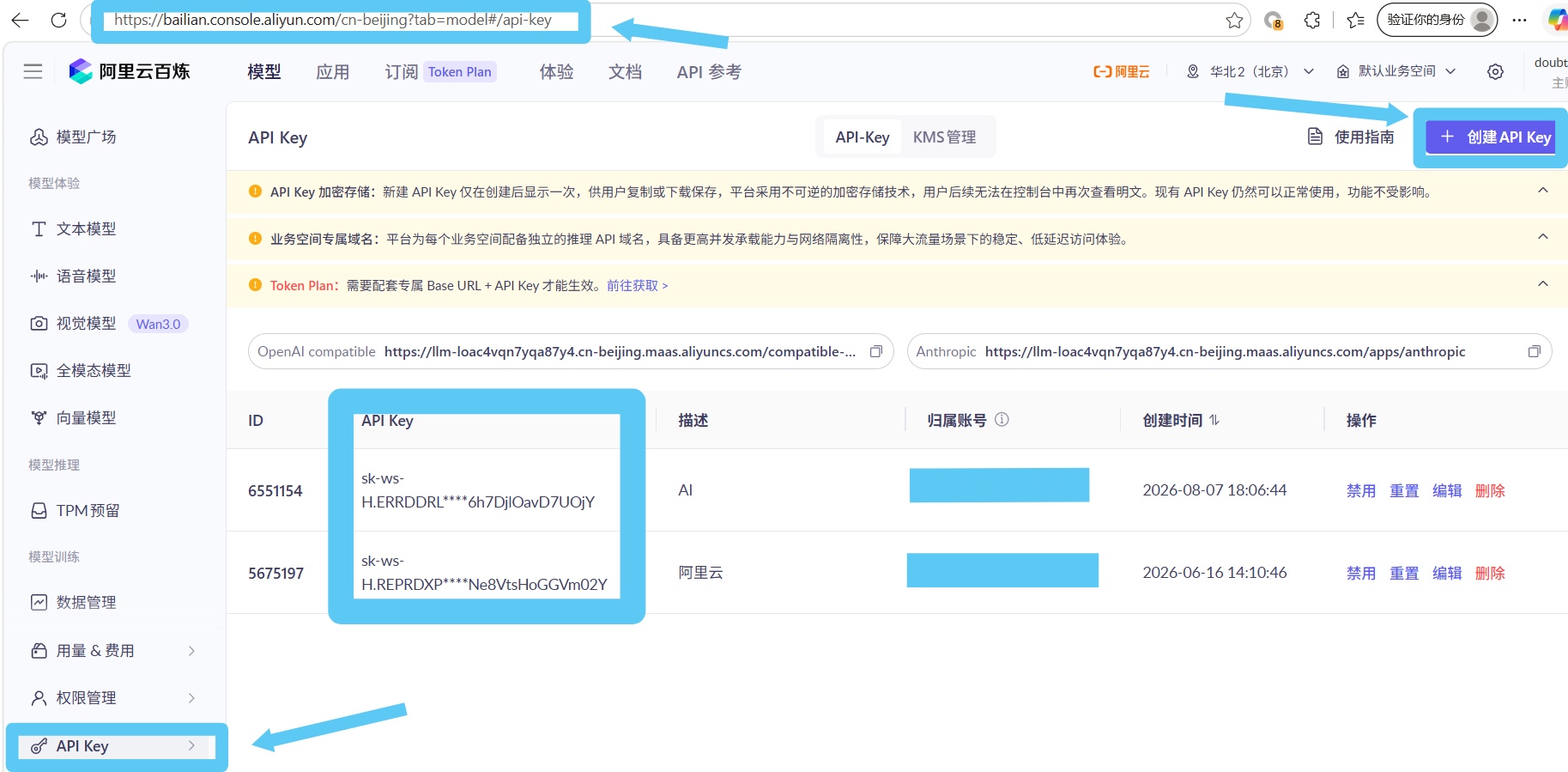Image resolution: width=1568 pixels, height=772 pixels.
Task: Reload the page with the refresh icon
Action: tap(58, 20)
